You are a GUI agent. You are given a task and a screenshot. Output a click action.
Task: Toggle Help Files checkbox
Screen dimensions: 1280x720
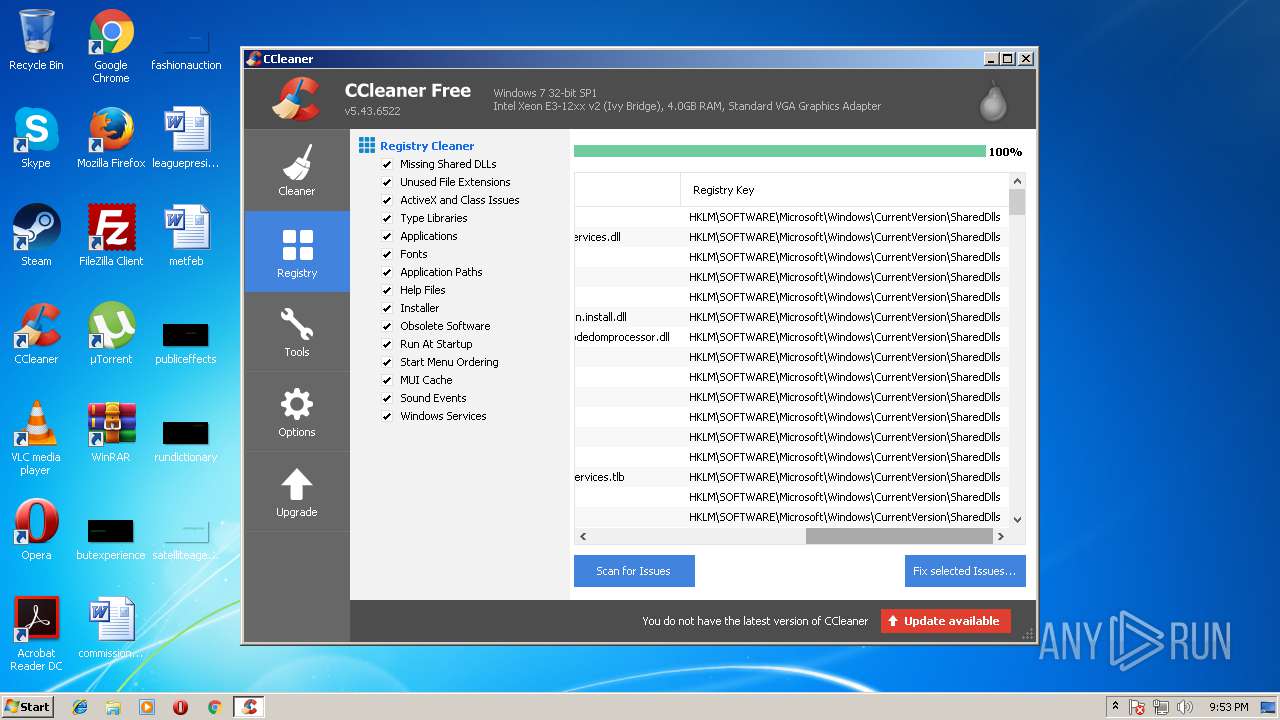387,291
